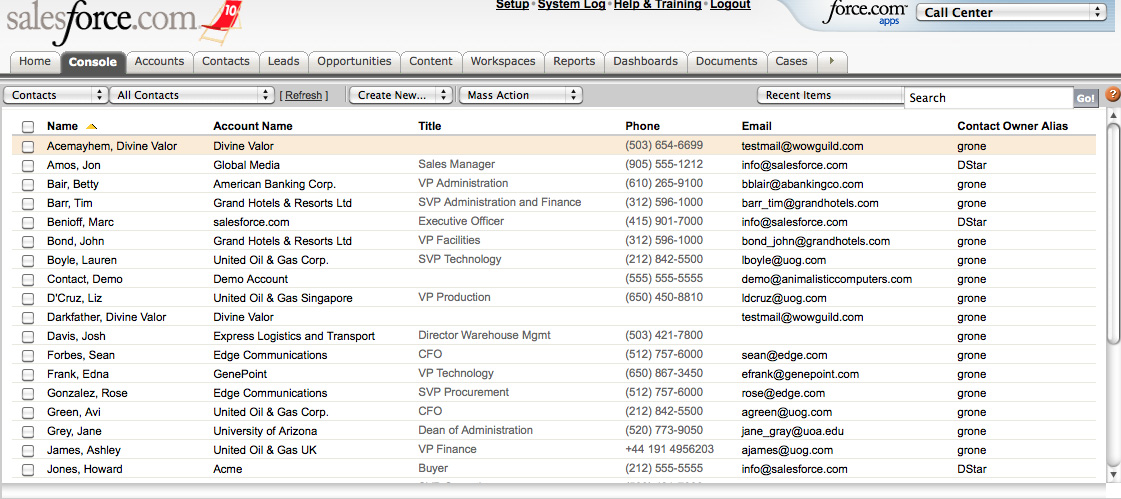
Task: Switch to the Opportunities tab
Action: click(x=354, y=61)
